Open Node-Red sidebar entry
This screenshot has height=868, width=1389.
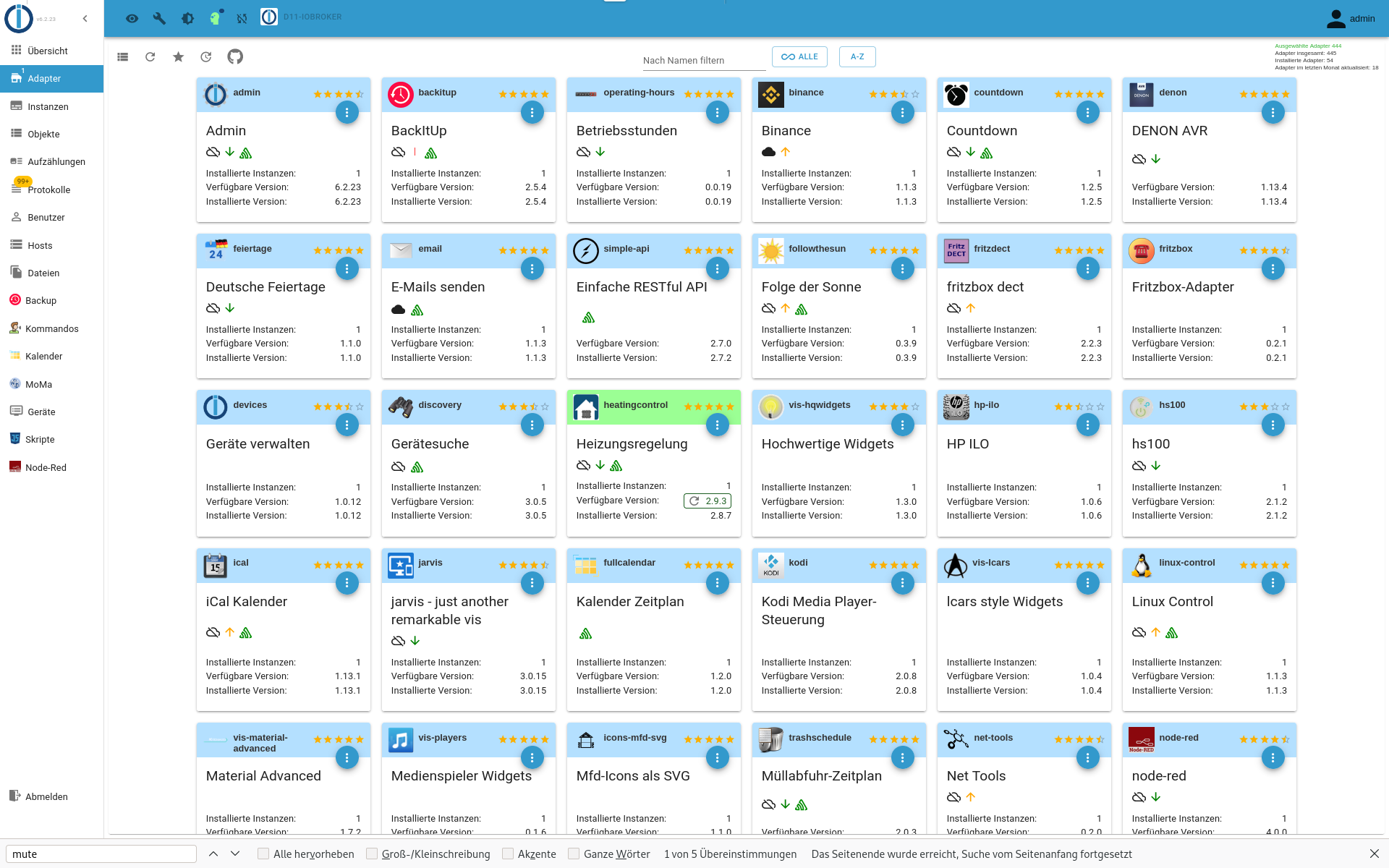point(51,467)
